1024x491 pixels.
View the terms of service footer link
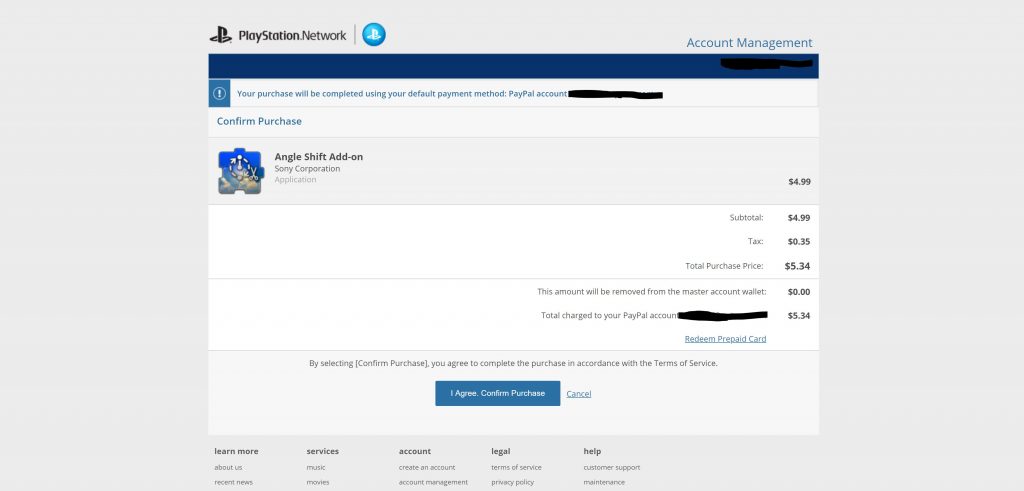516,467
